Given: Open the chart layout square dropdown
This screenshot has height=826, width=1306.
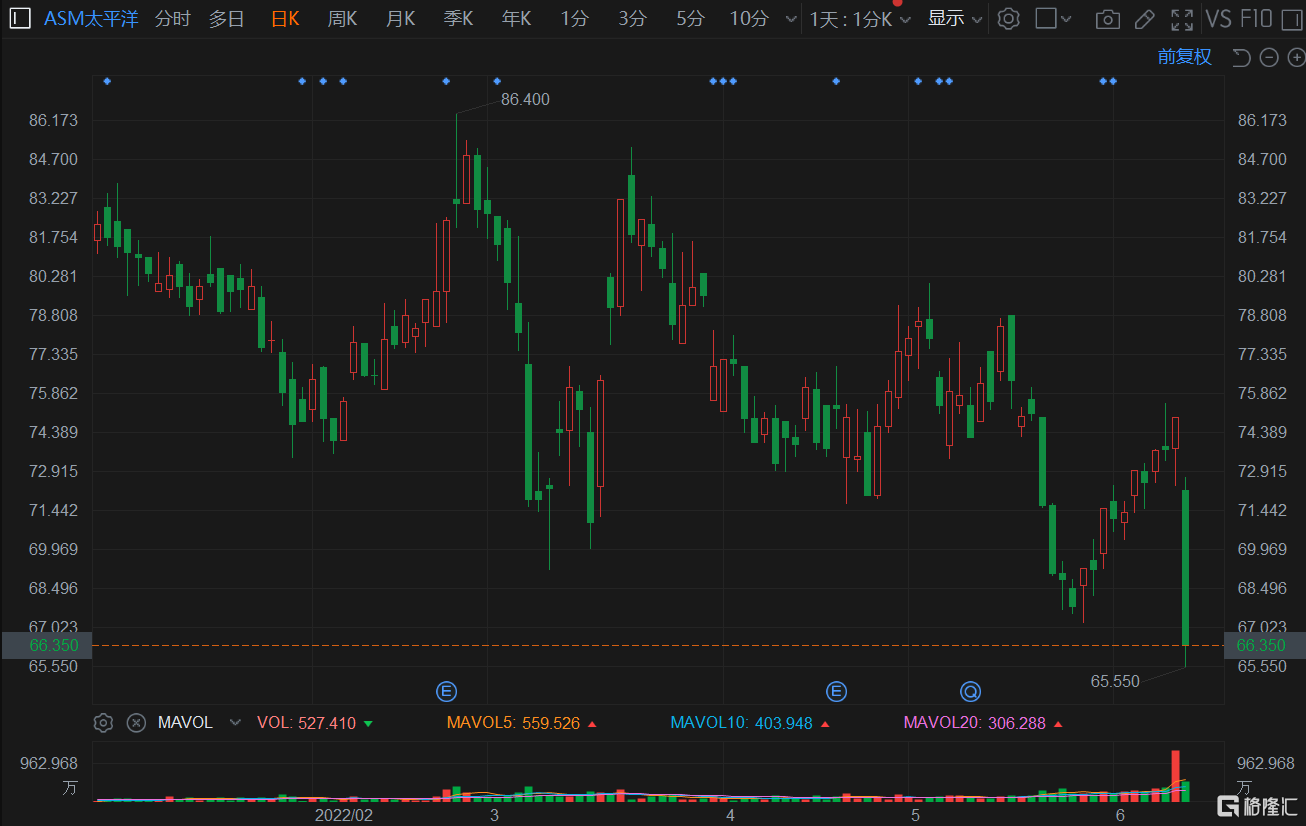Looking at the screenshot, I should (1053, 19).
